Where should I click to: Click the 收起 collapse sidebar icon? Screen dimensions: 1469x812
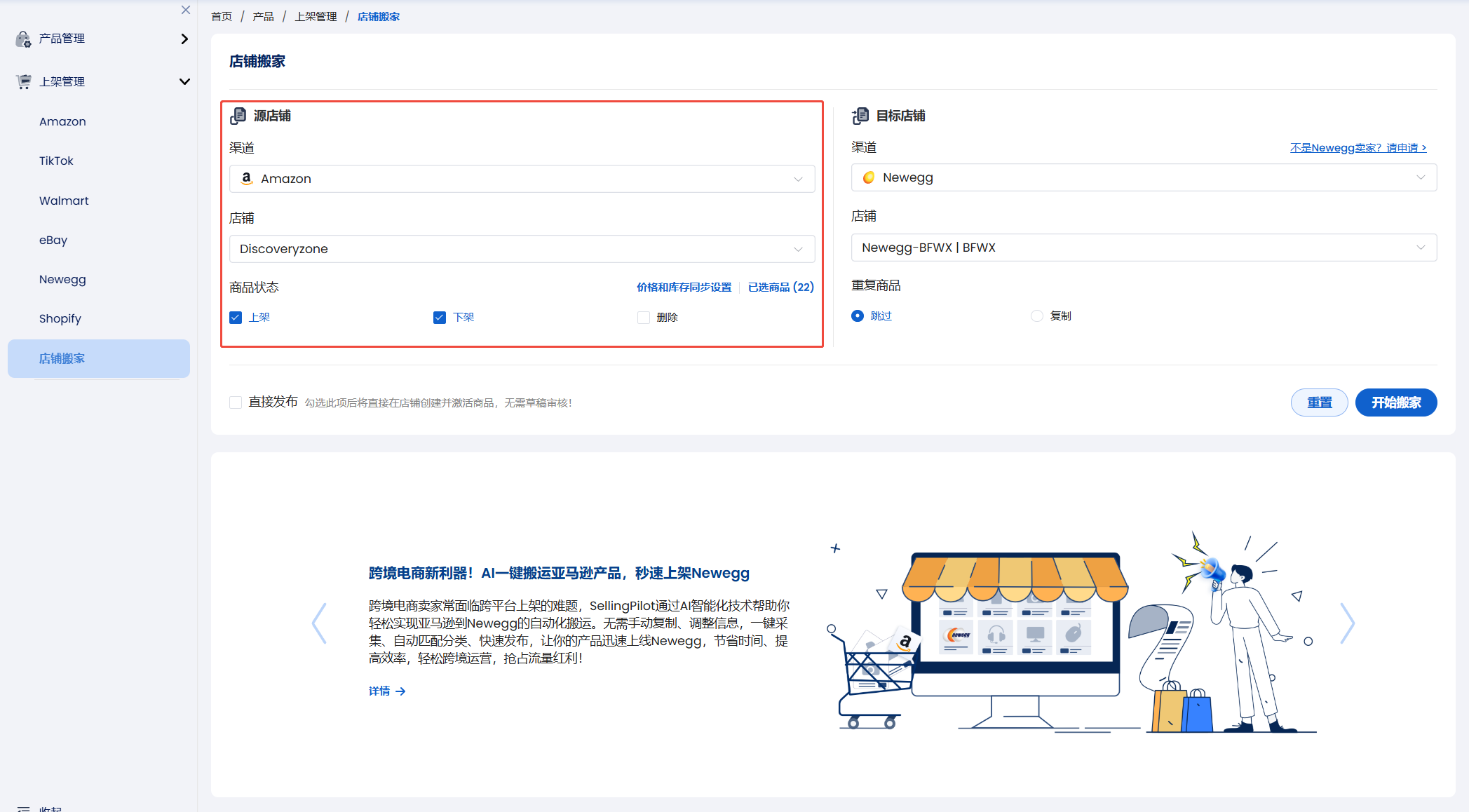(24, 809)
